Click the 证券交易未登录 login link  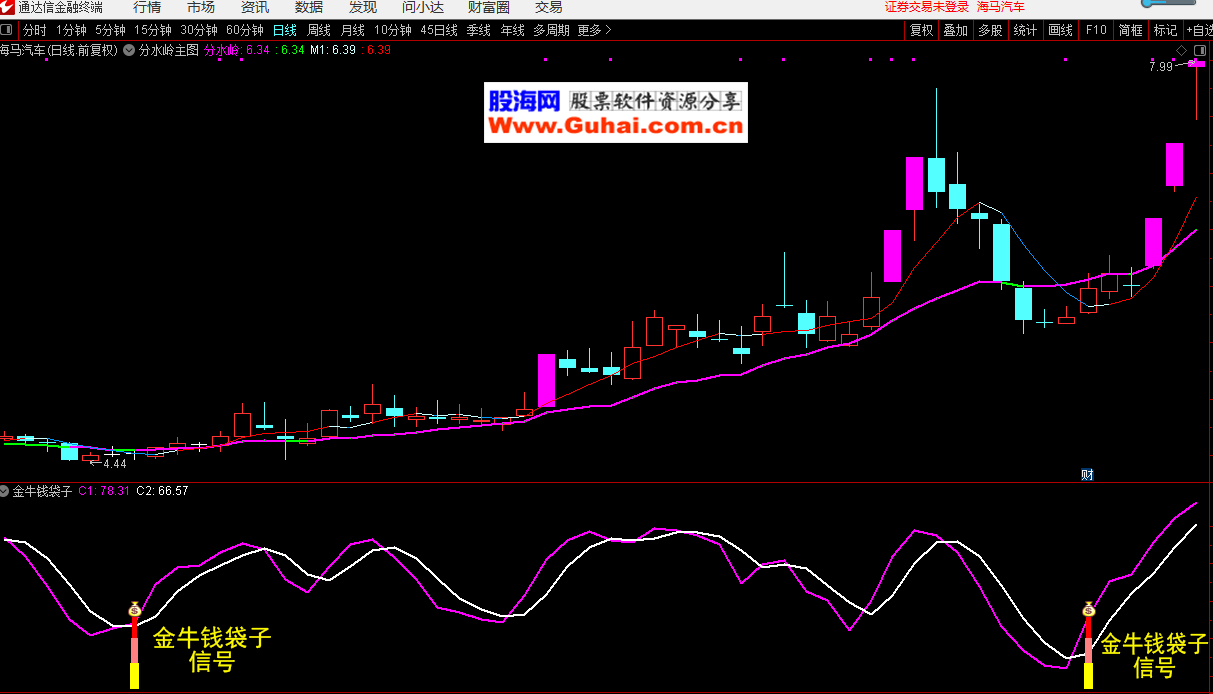click(x=926, y=7)
